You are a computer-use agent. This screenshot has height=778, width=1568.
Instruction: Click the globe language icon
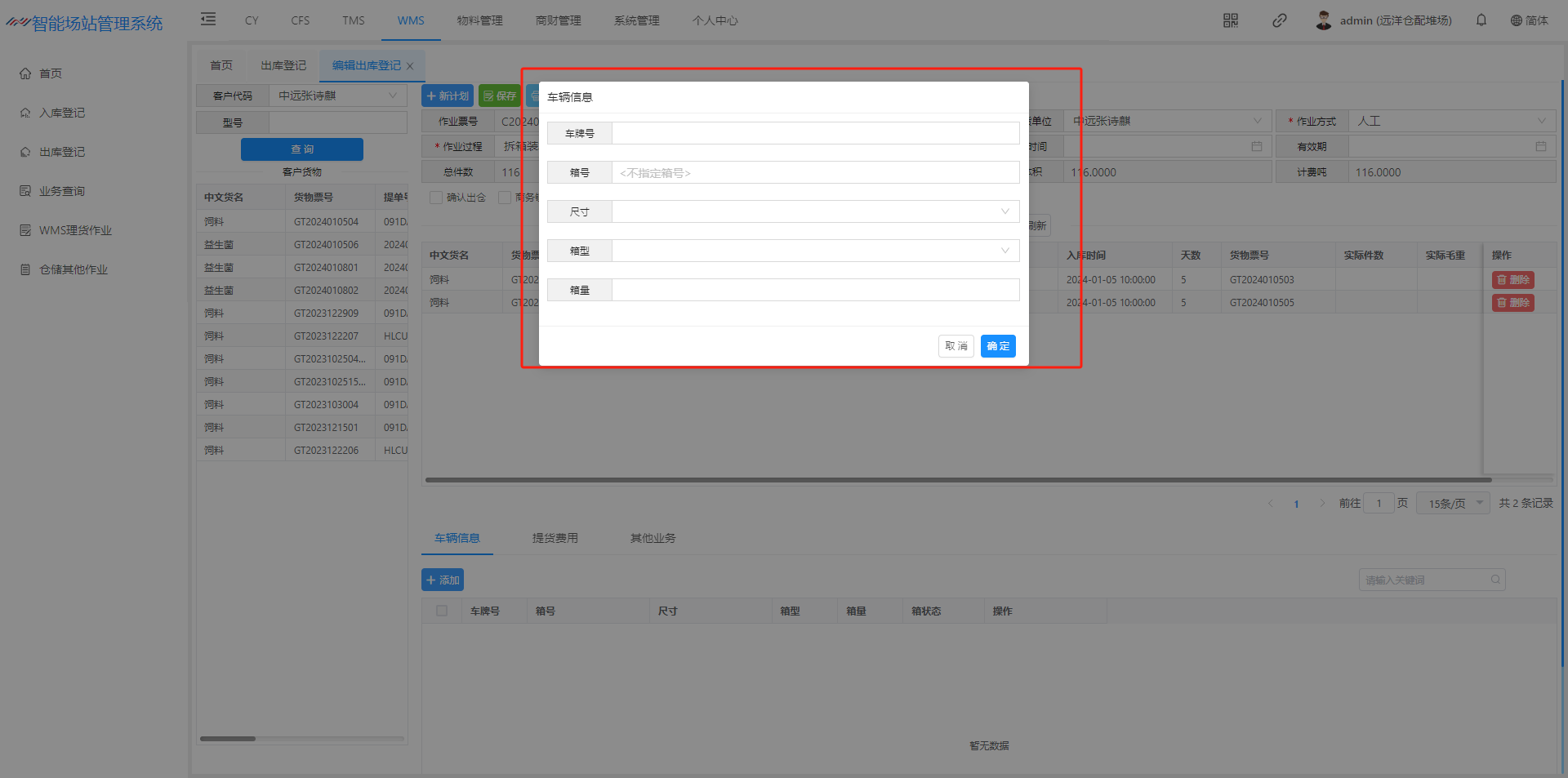pyautogui.click(x=1517, y=20)
